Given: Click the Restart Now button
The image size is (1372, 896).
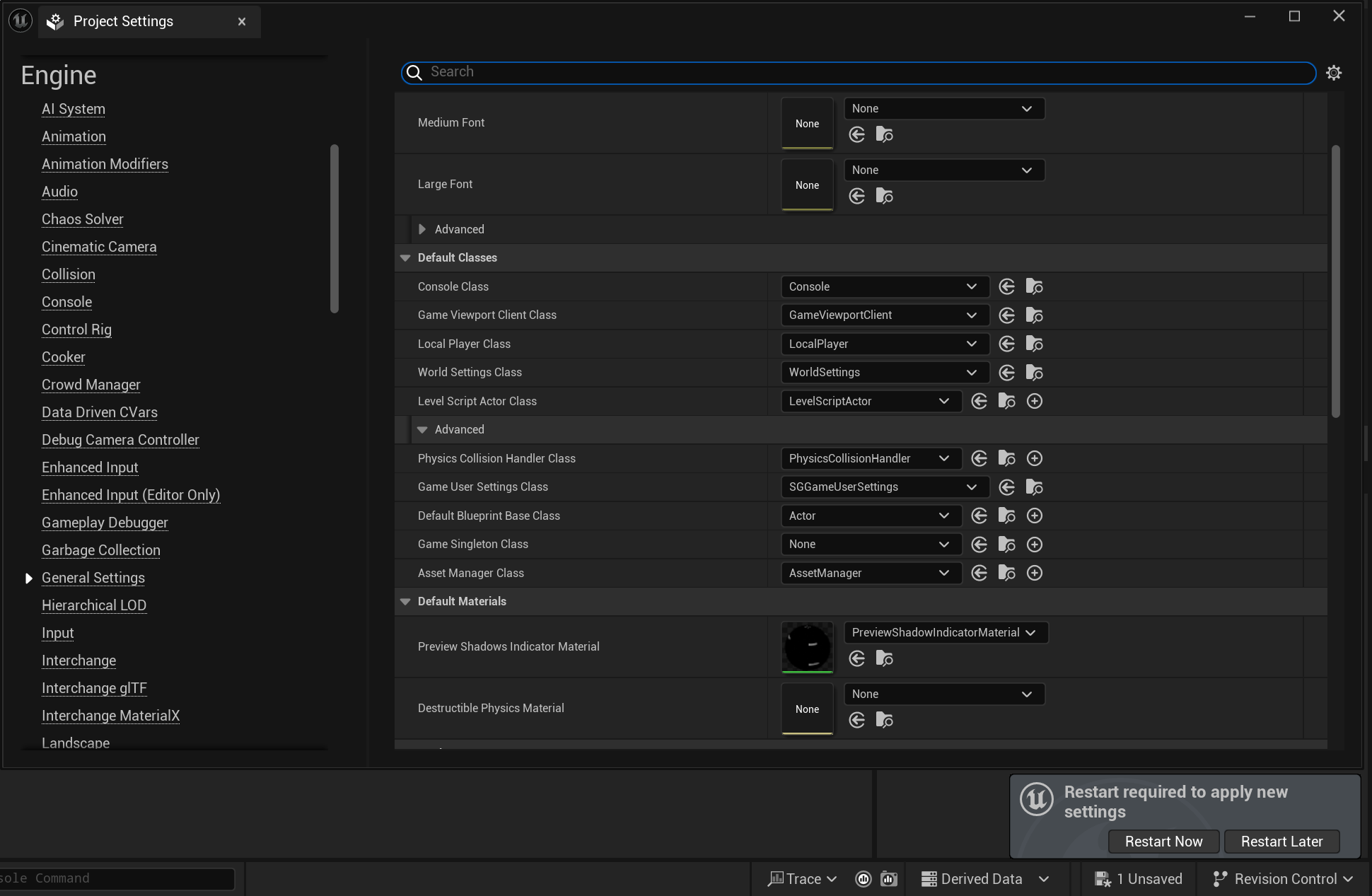Looking at the screenshot, I should (1163, 842).
